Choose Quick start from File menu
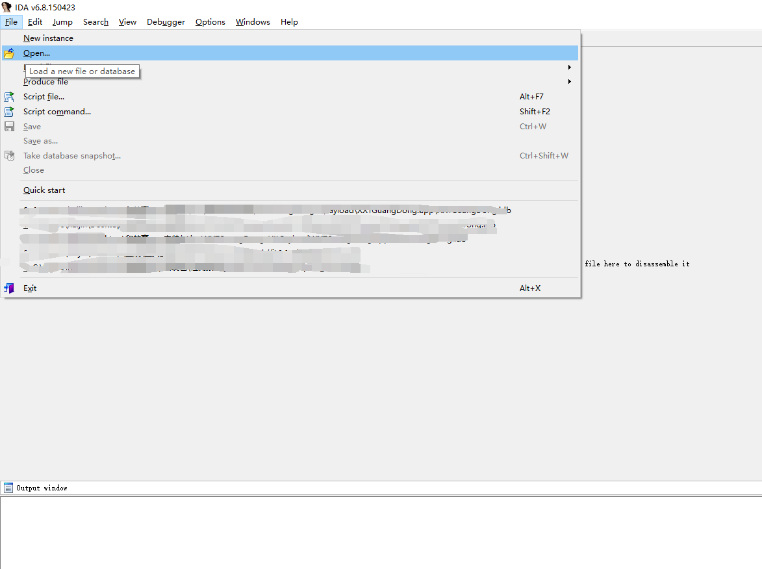The height and width of the screenshot is (569, 762). [x=290, y=190]
